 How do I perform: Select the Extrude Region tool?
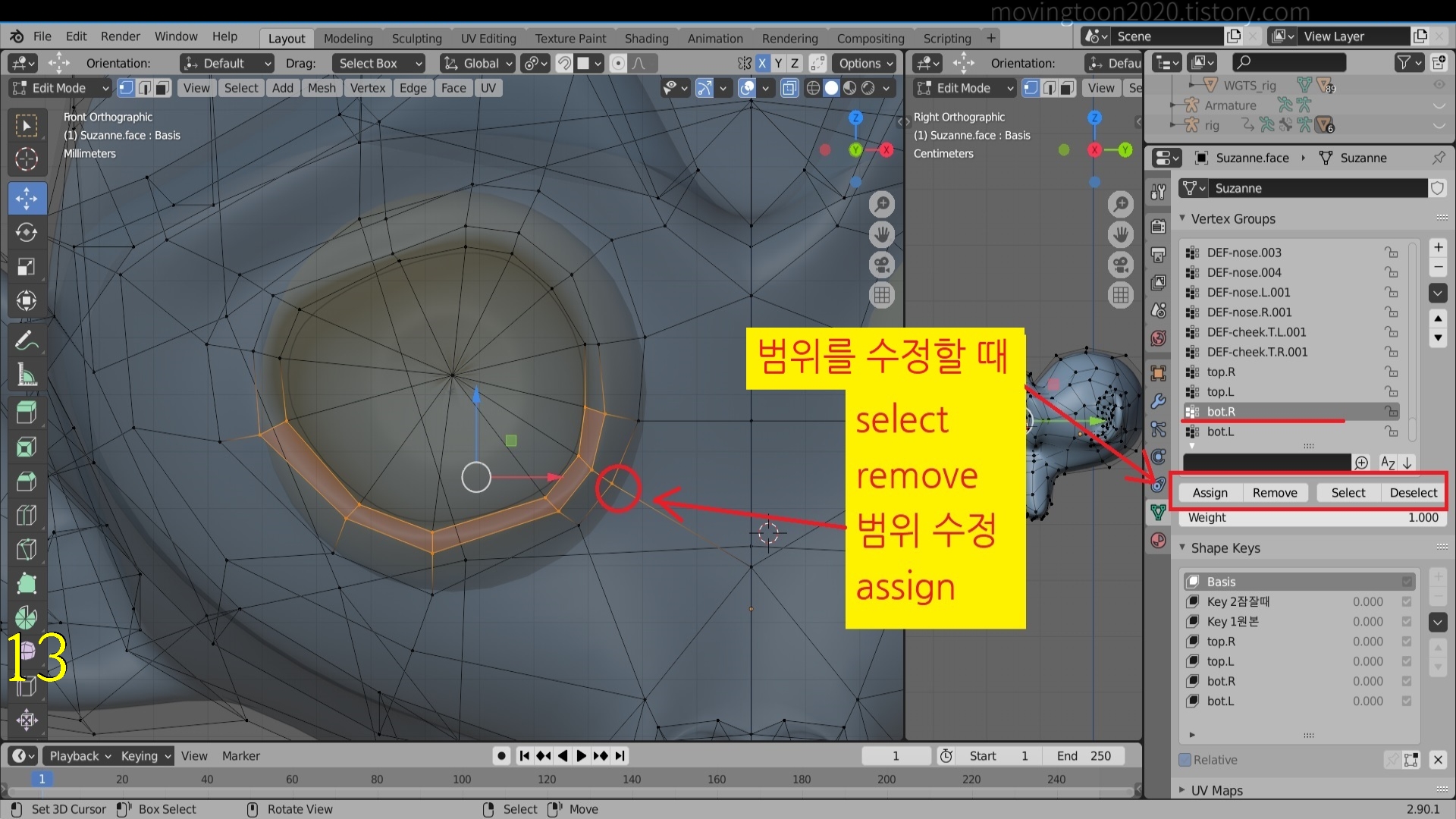point(27,413)
